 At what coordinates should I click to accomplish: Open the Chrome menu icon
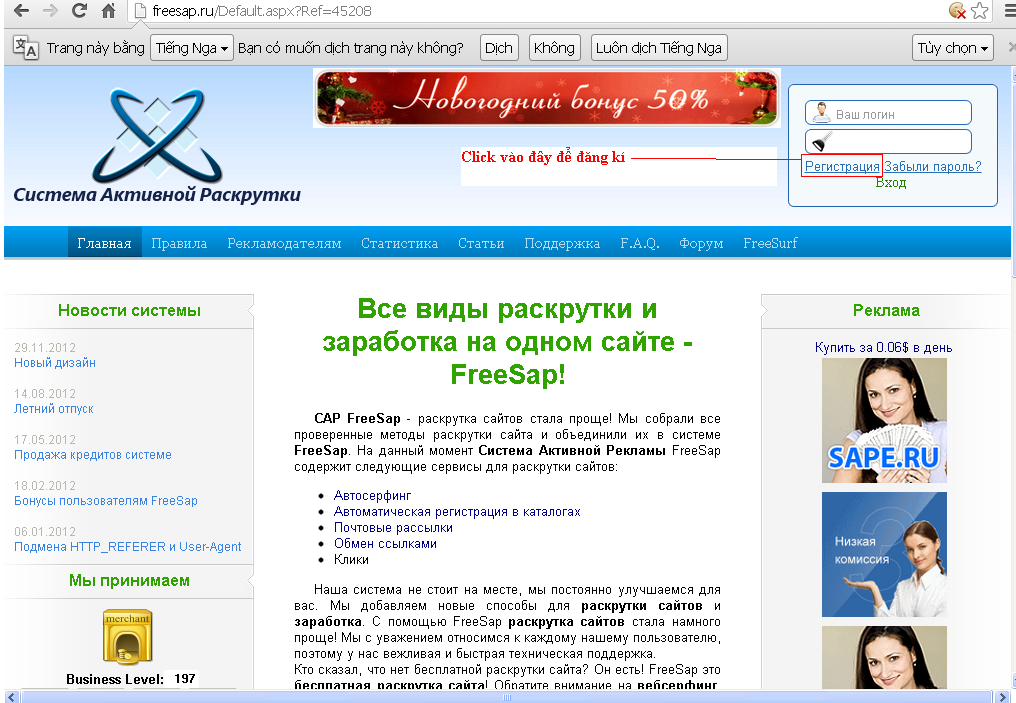pos(1010,10)
